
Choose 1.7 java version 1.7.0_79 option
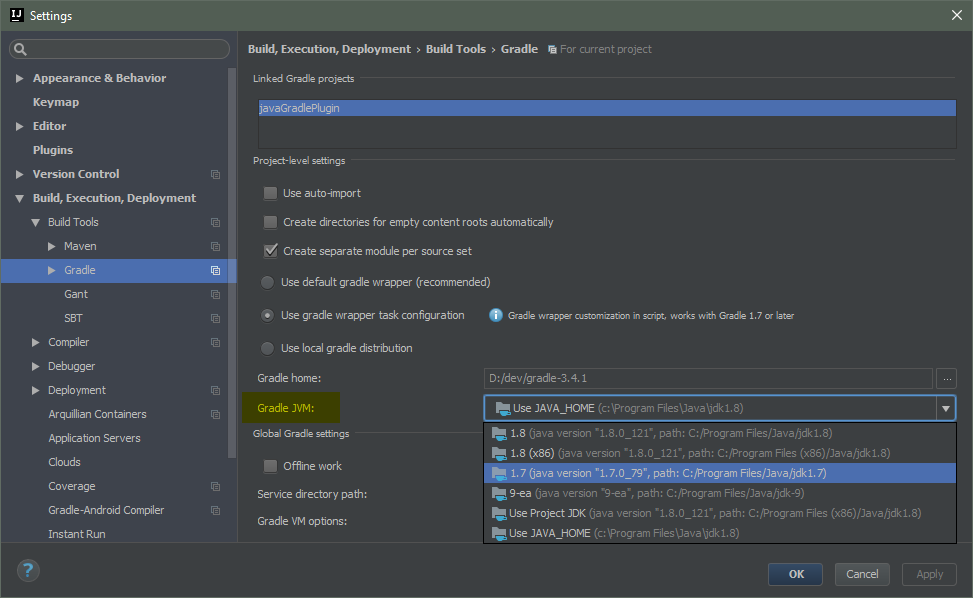pos(720,473)
